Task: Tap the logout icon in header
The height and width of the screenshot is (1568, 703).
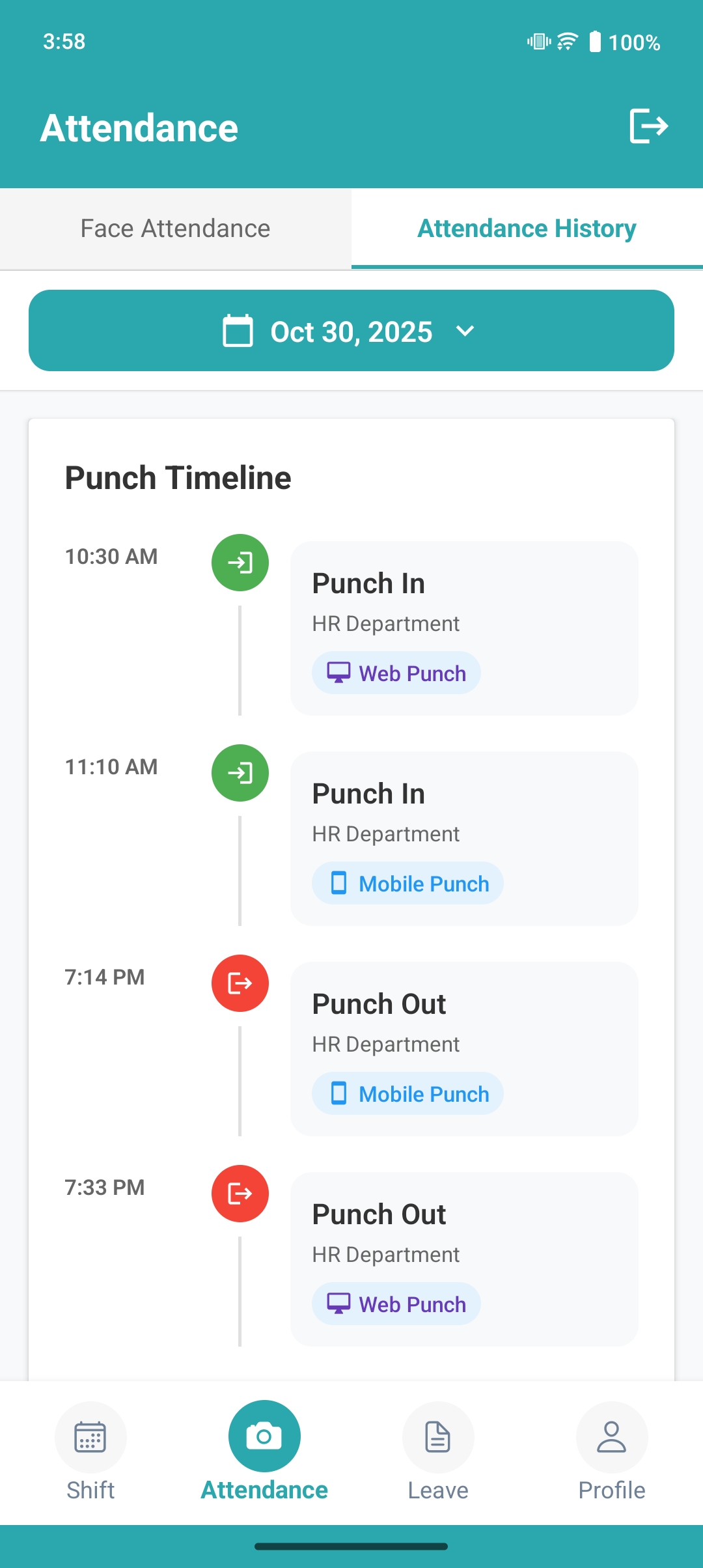Action: 648,126
